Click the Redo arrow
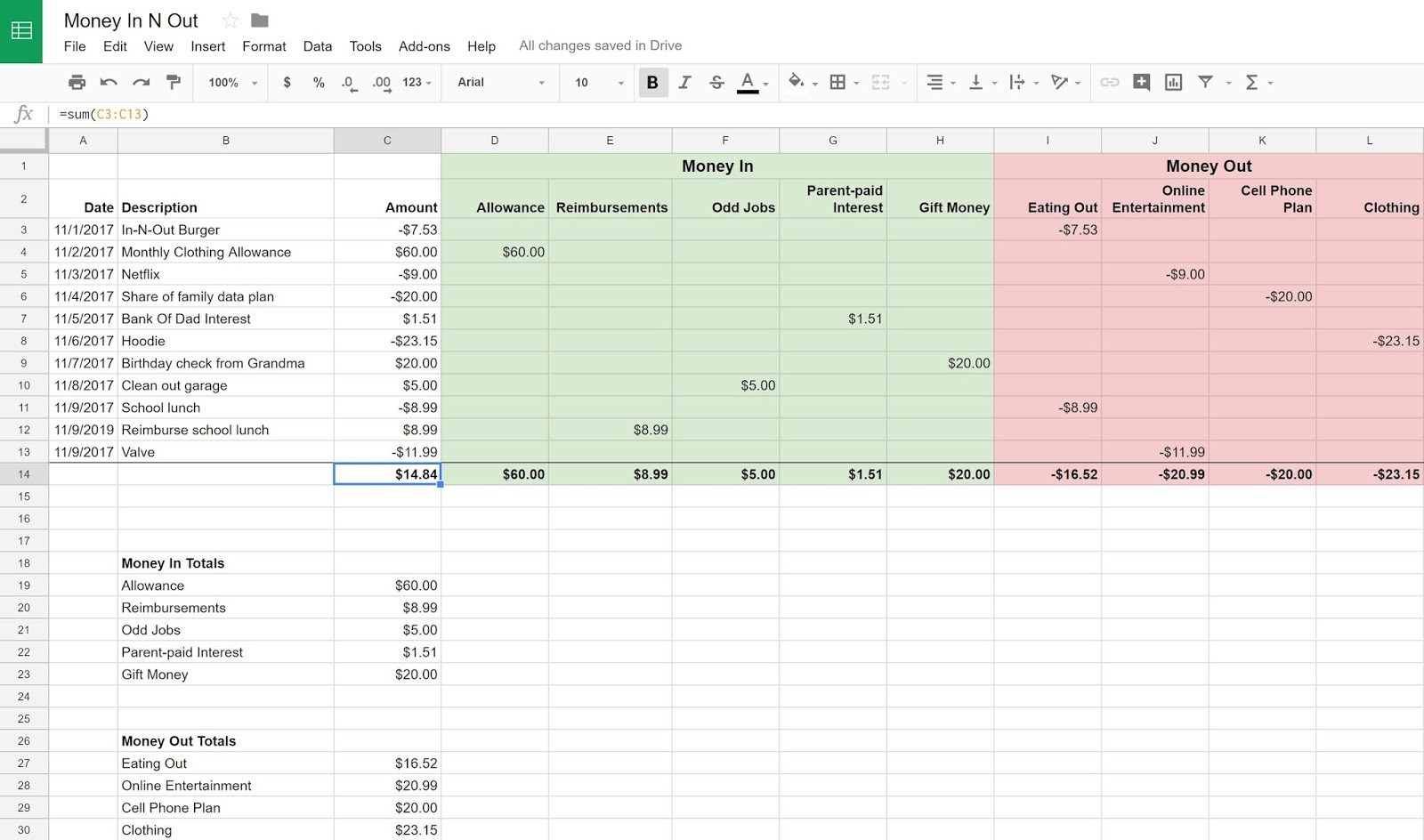 pos(141,82)
